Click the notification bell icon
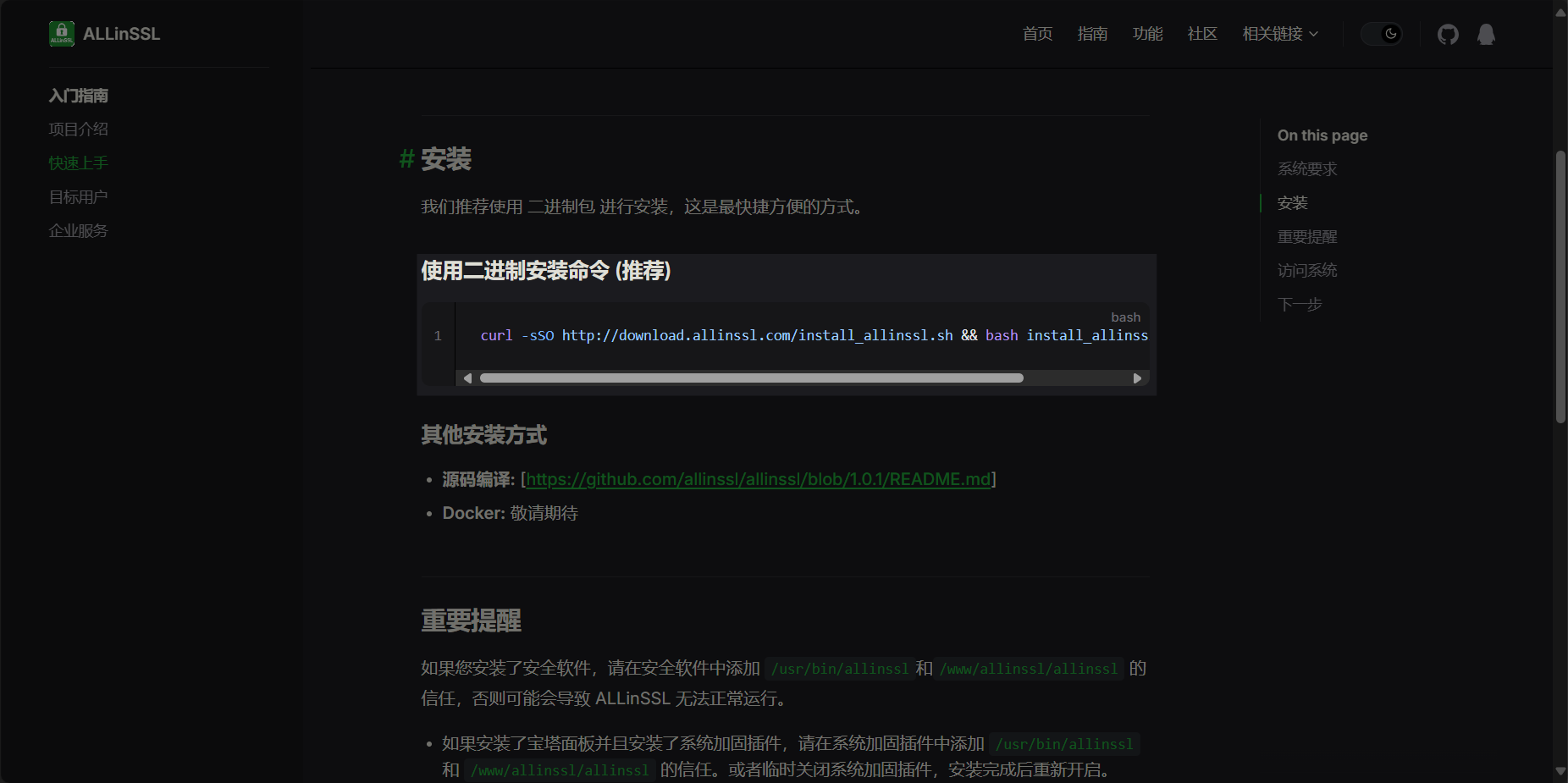The height and width of the screenshot is (783, 1568). coord(1486,34)
